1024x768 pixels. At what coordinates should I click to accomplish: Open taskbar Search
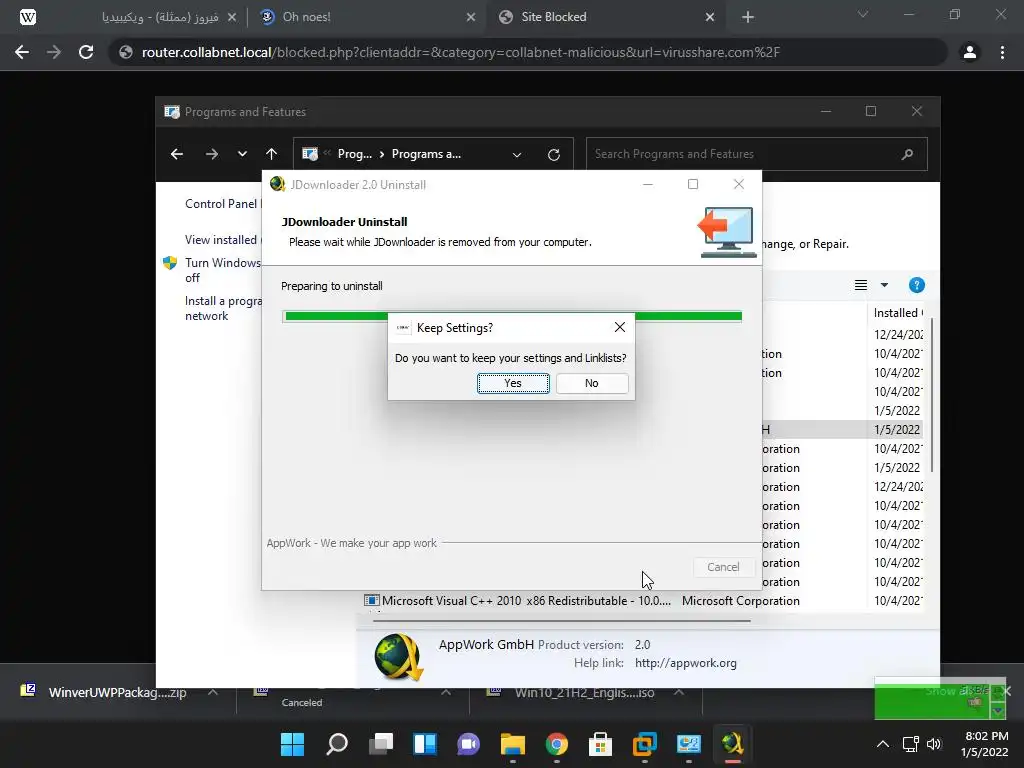pyautogui.click(x=337, y=744)
